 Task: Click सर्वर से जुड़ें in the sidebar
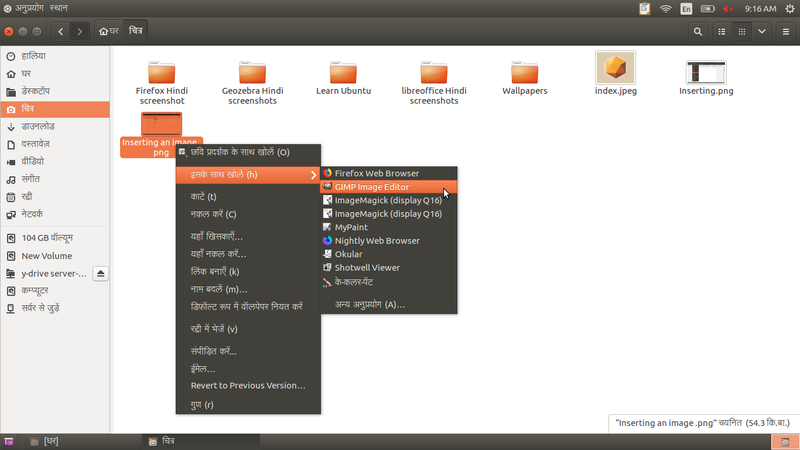55,308
